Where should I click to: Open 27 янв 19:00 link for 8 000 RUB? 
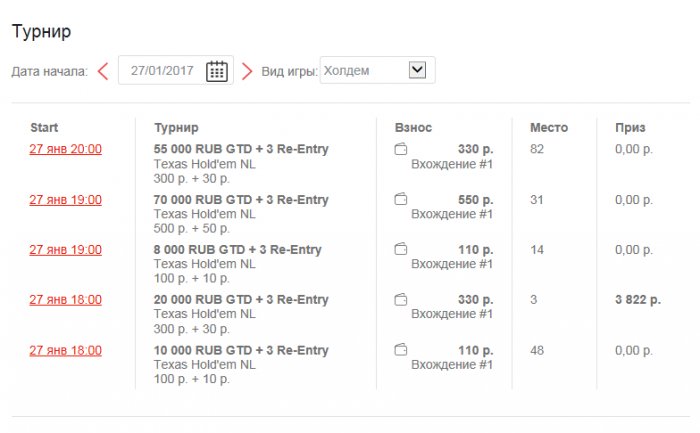point(65,250)
